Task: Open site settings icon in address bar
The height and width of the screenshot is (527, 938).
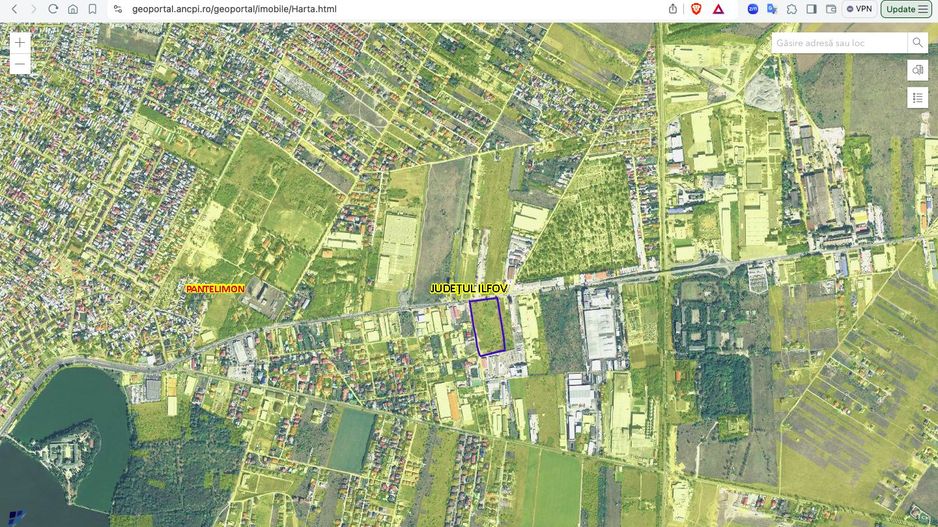Action: [x=118, y=9]
